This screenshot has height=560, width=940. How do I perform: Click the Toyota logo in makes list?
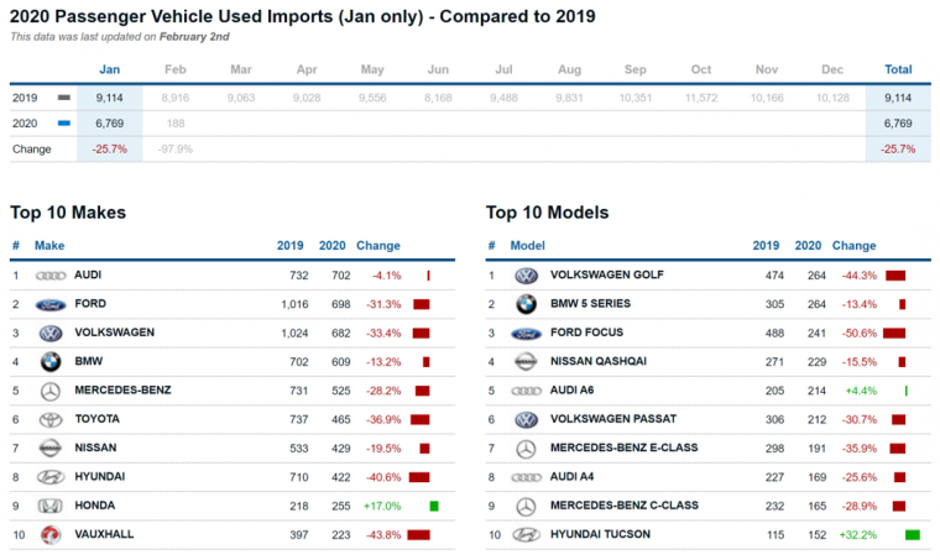(50, 420)
